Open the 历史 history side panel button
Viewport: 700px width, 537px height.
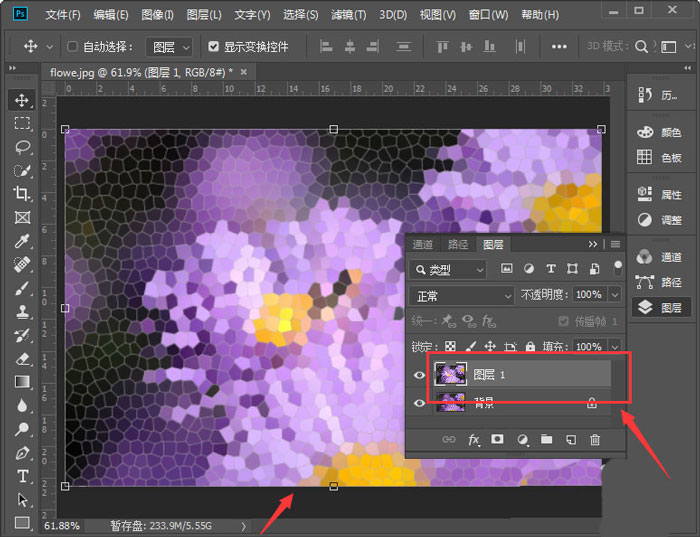pos(659,95)
